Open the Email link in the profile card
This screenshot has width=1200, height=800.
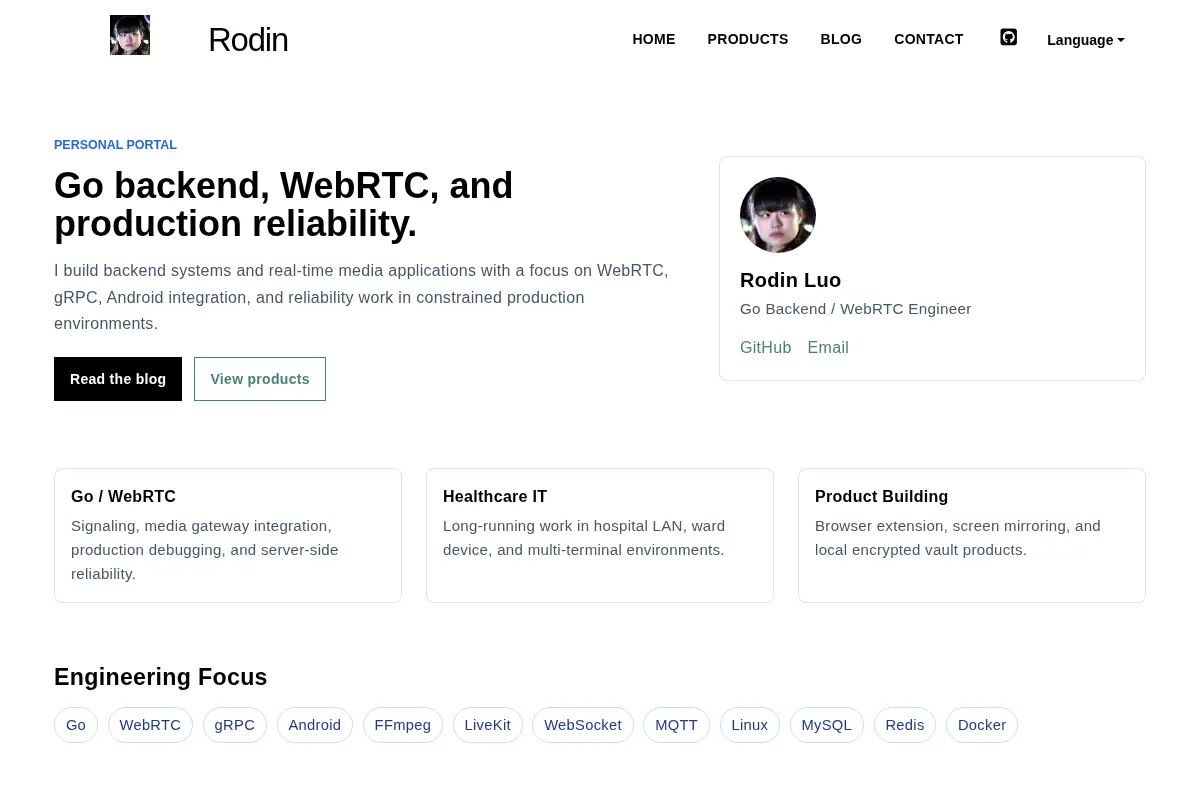tap(828, 348)
